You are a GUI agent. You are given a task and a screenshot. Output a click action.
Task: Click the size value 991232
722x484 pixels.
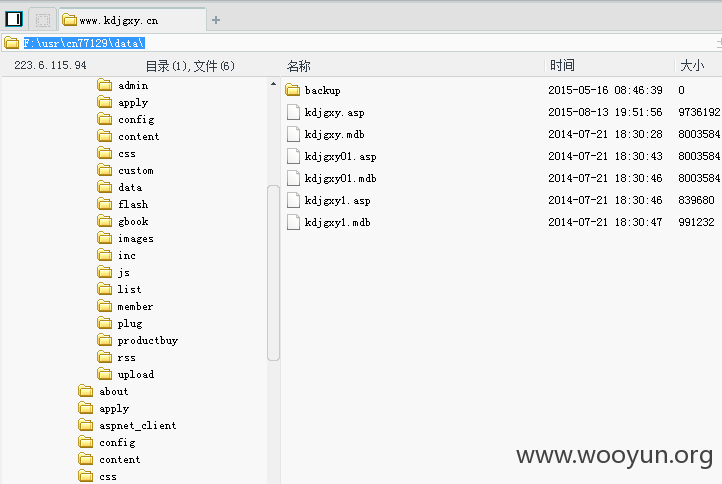tap(696, 222)
